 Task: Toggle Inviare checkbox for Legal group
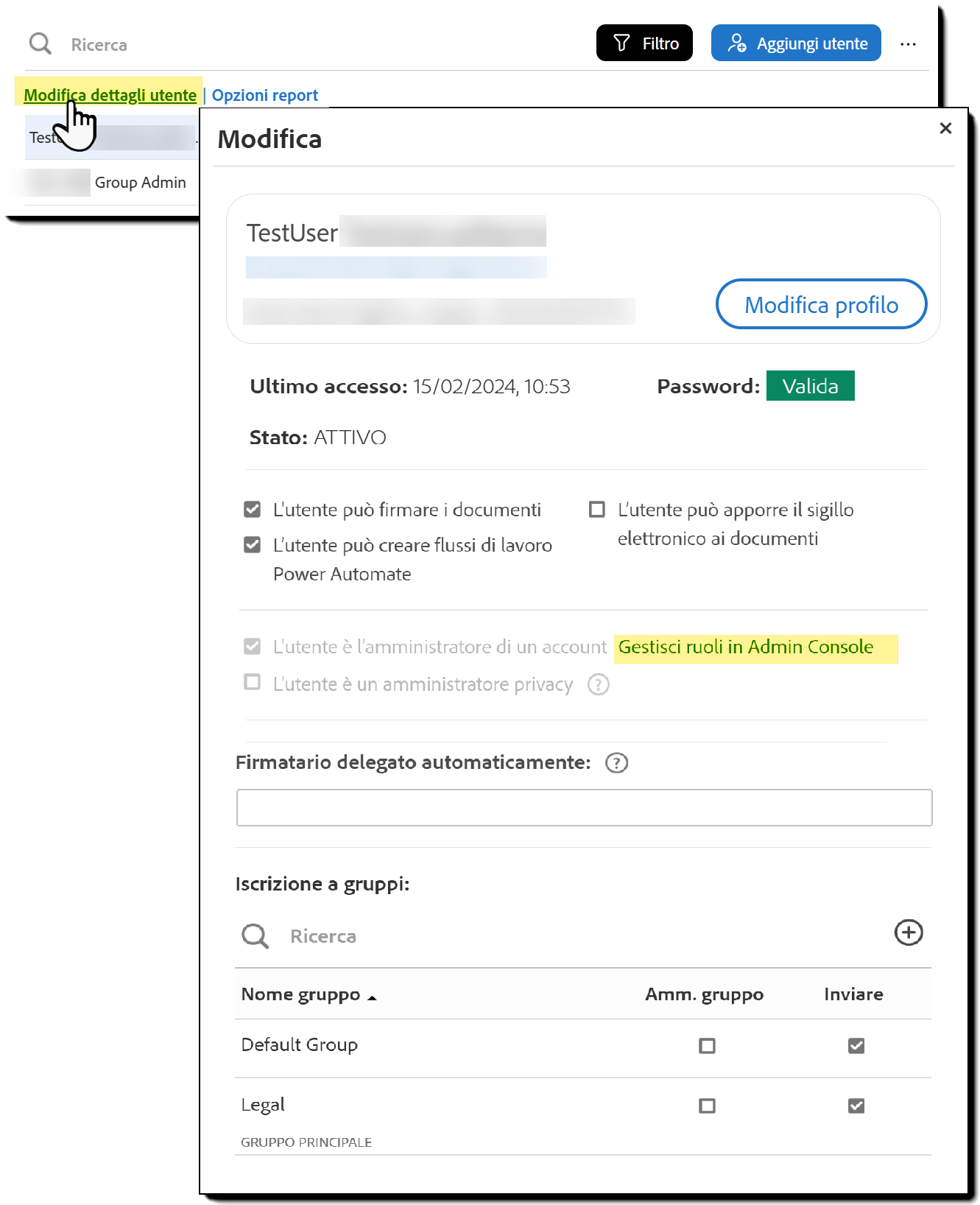point(856,1106)
